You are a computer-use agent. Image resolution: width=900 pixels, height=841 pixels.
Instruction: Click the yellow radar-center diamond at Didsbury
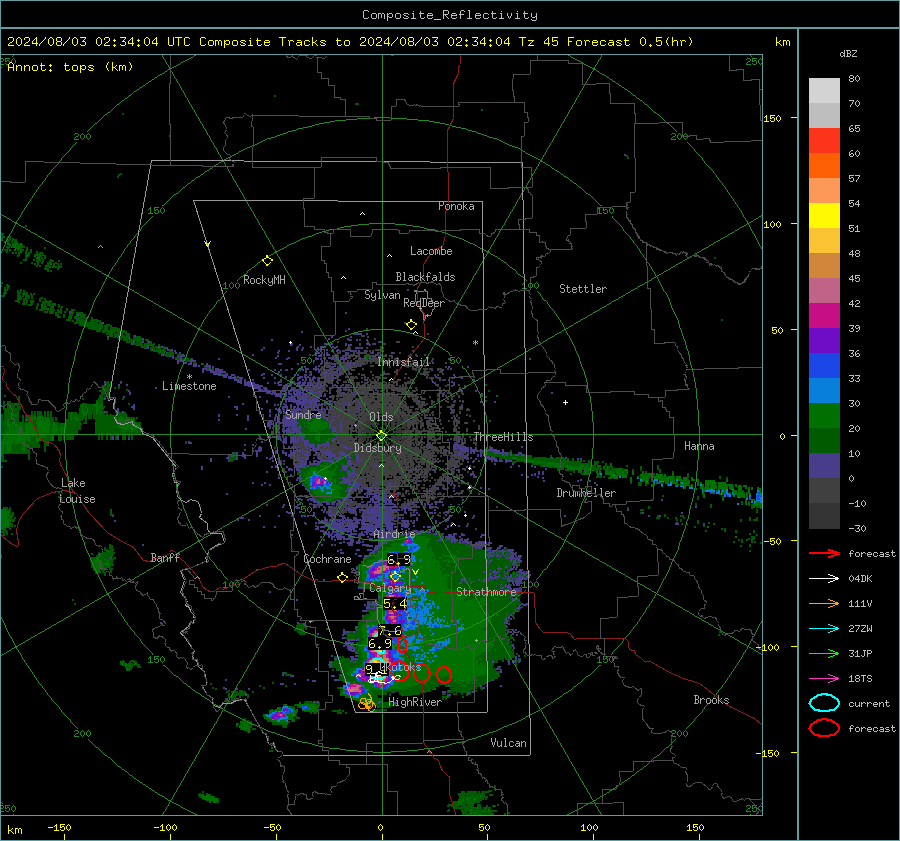pyautogui.click(x=381, y=436)
